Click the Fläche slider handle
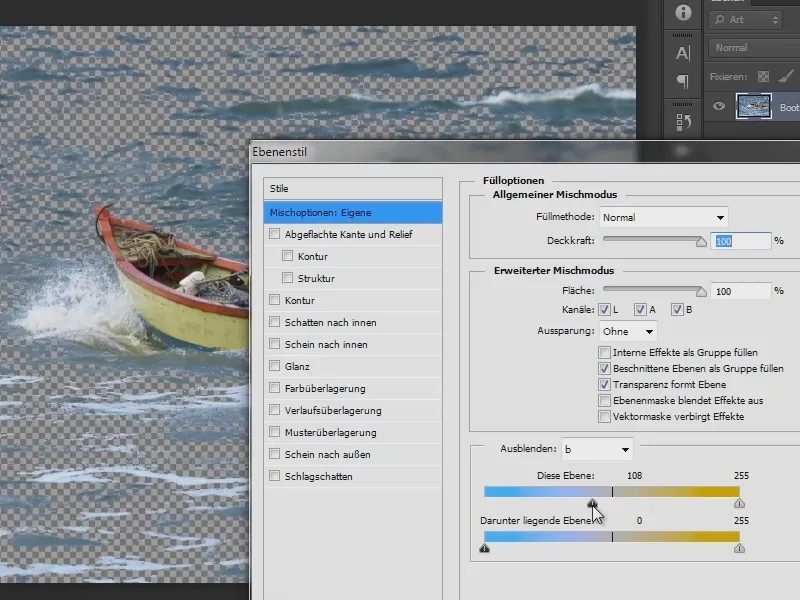This screenshot has width=800, height=600. click(702, 292)
